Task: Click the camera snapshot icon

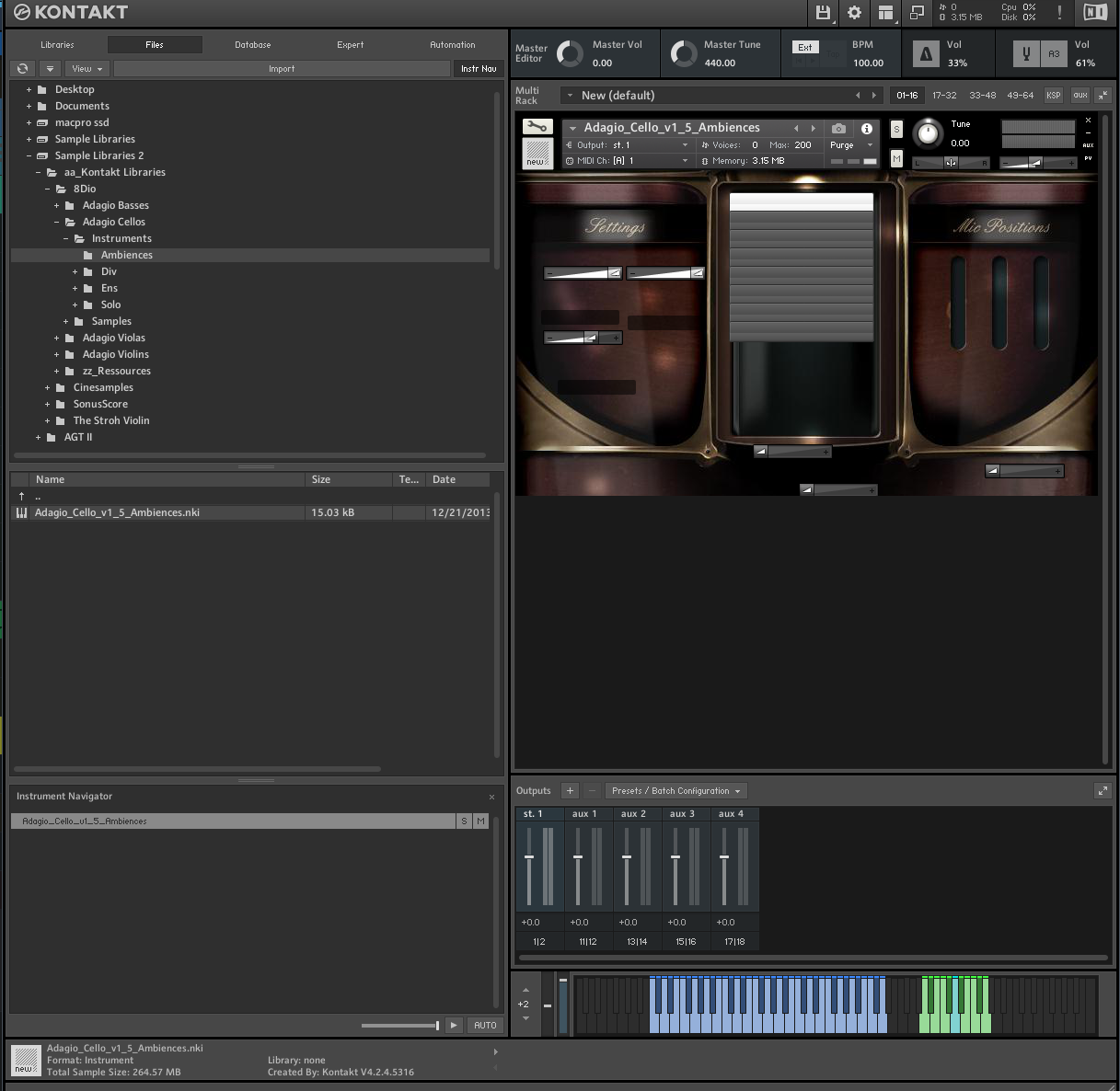Action: [838, 129]
